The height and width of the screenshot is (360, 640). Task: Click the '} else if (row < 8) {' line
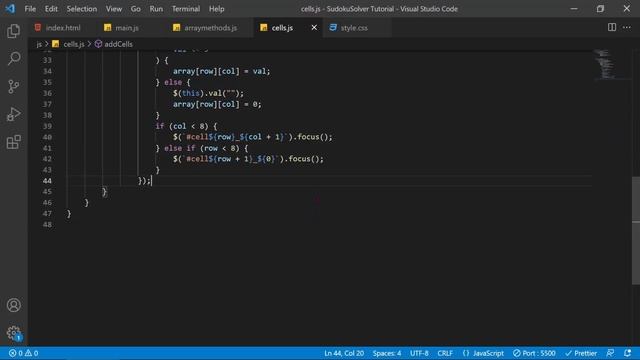(x=202, y=148)
